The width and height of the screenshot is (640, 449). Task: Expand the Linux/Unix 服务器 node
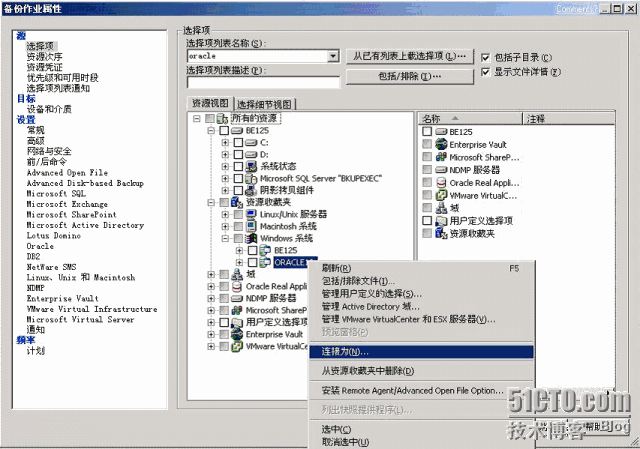(225, 214)
